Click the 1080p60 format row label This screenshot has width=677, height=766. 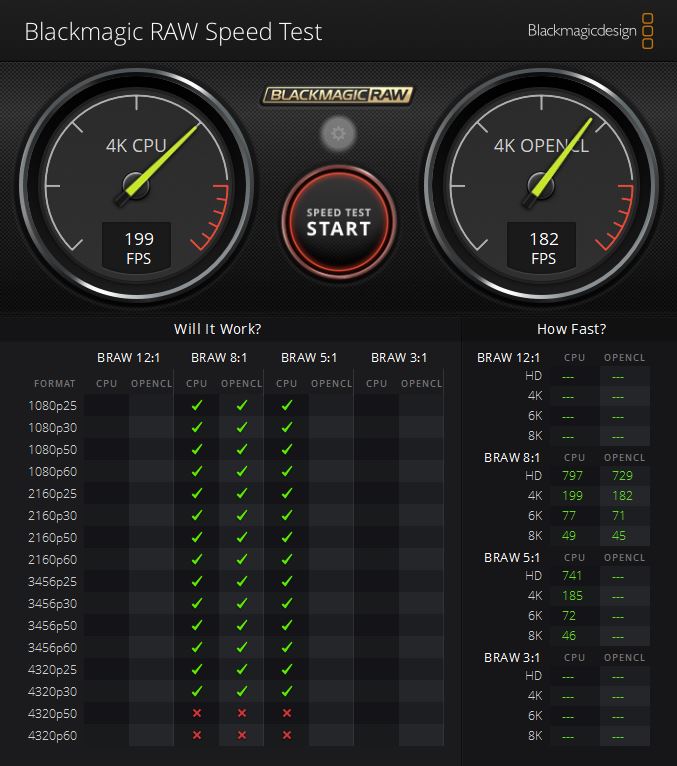pyautogui.click(x=53, y=471)
